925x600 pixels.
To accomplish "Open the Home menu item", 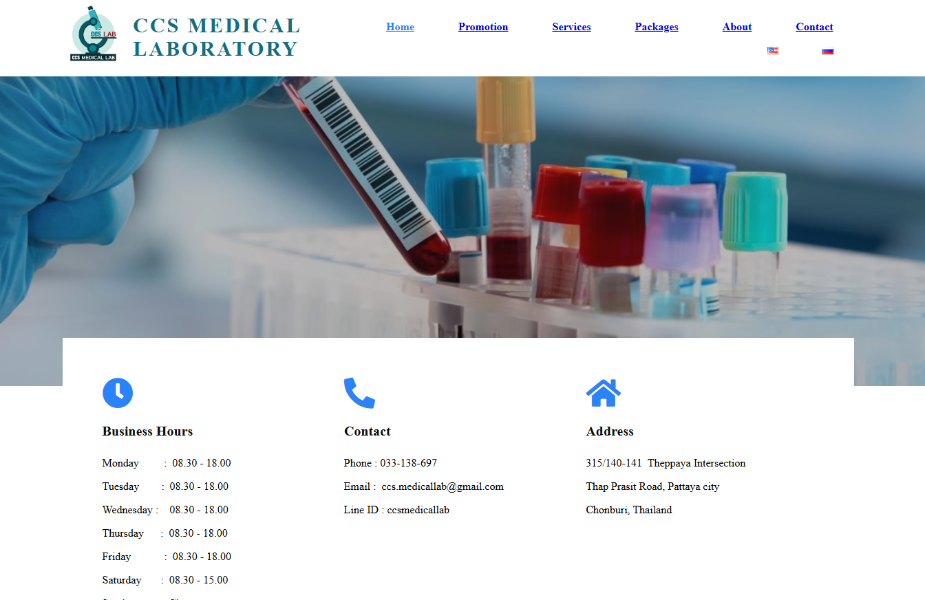I will 400,27.
